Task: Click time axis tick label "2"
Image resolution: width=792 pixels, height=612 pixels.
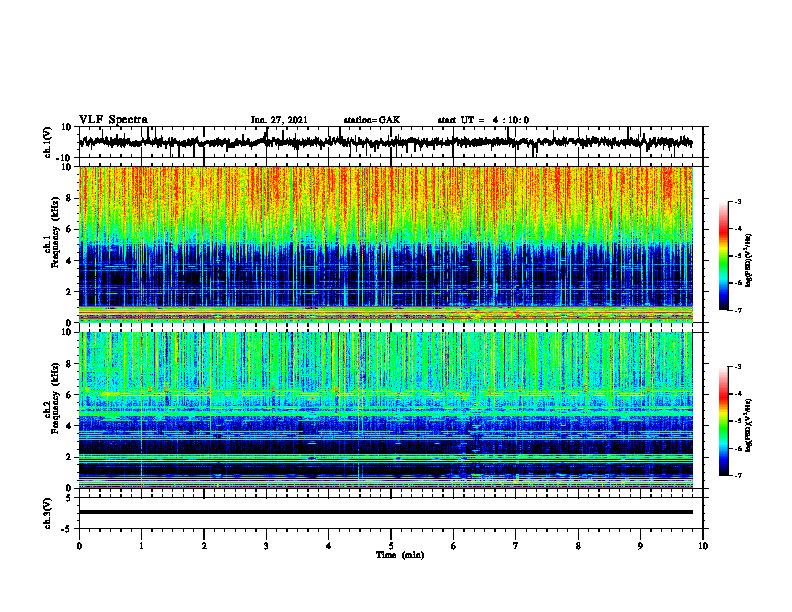Action: pos(204,546)
